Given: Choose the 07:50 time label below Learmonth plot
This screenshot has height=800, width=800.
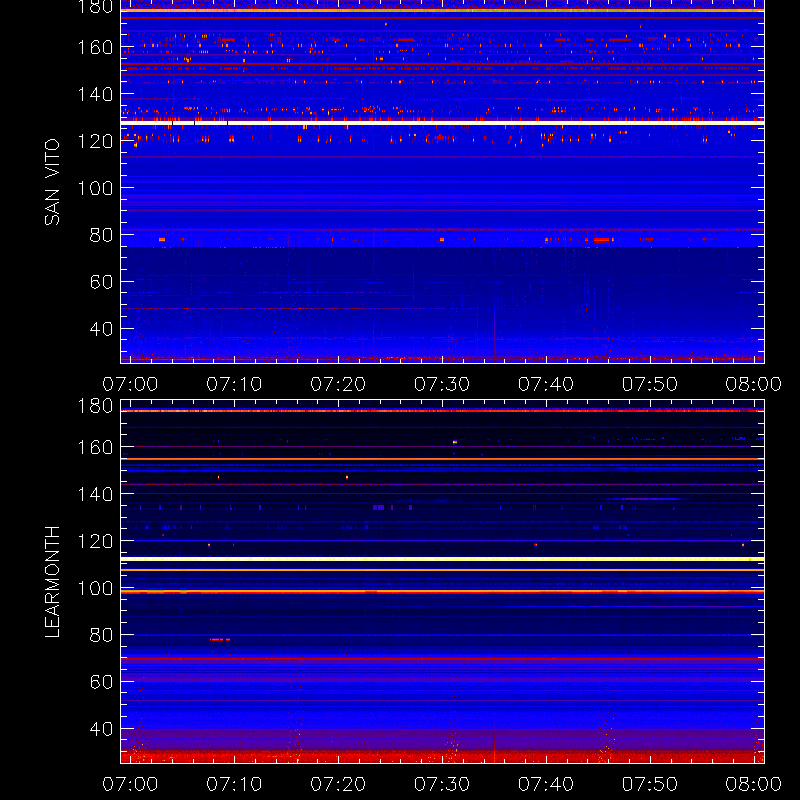Looking at the screenshot, I should 650,784.
